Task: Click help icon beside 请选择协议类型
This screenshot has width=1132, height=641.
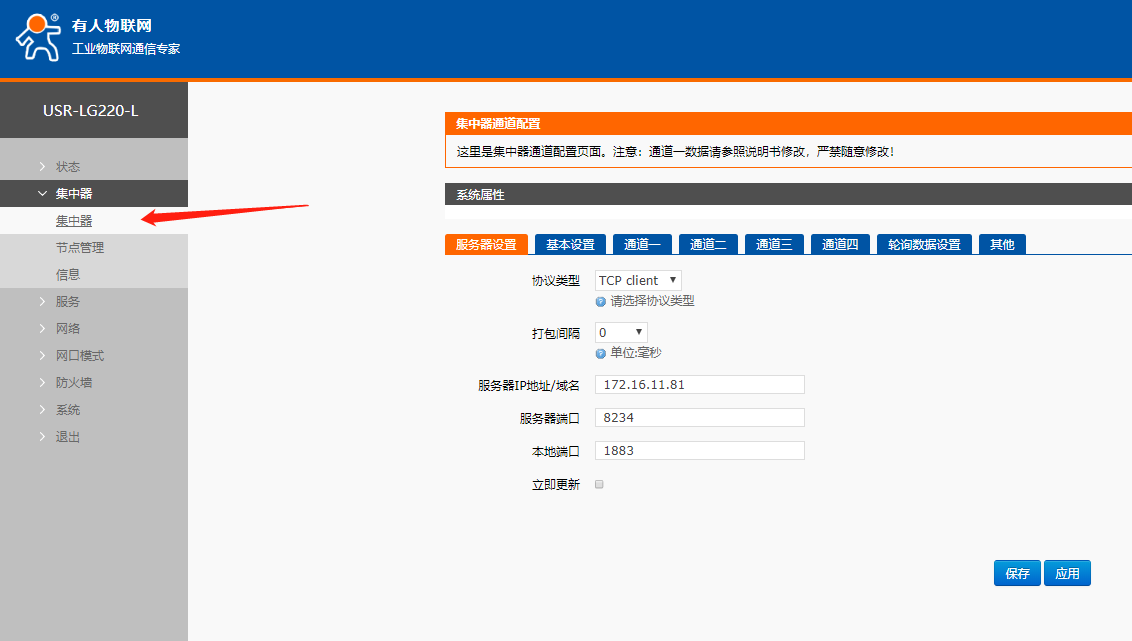Action: (x=601, y=301)
